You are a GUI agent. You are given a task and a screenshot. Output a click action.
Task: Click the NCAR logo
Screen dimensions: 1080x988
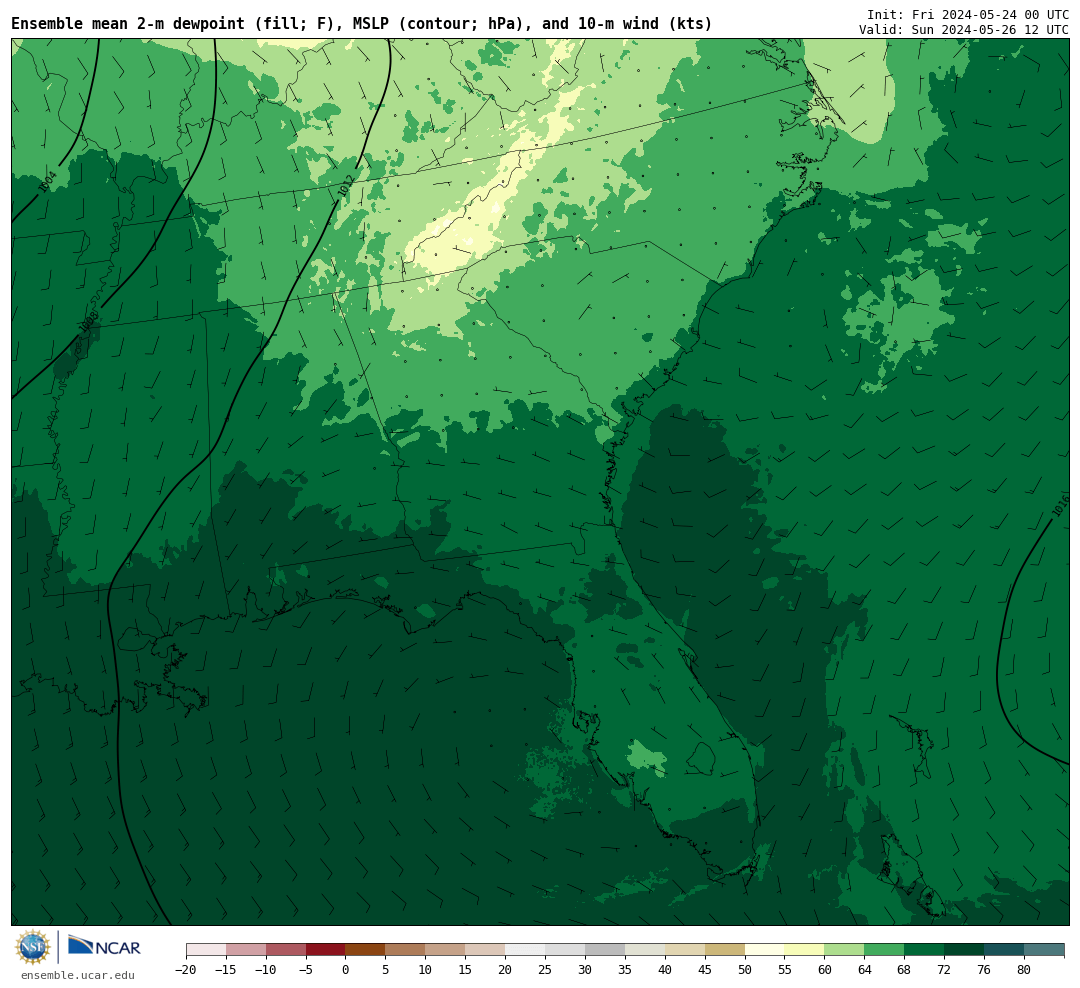[104, 946]
